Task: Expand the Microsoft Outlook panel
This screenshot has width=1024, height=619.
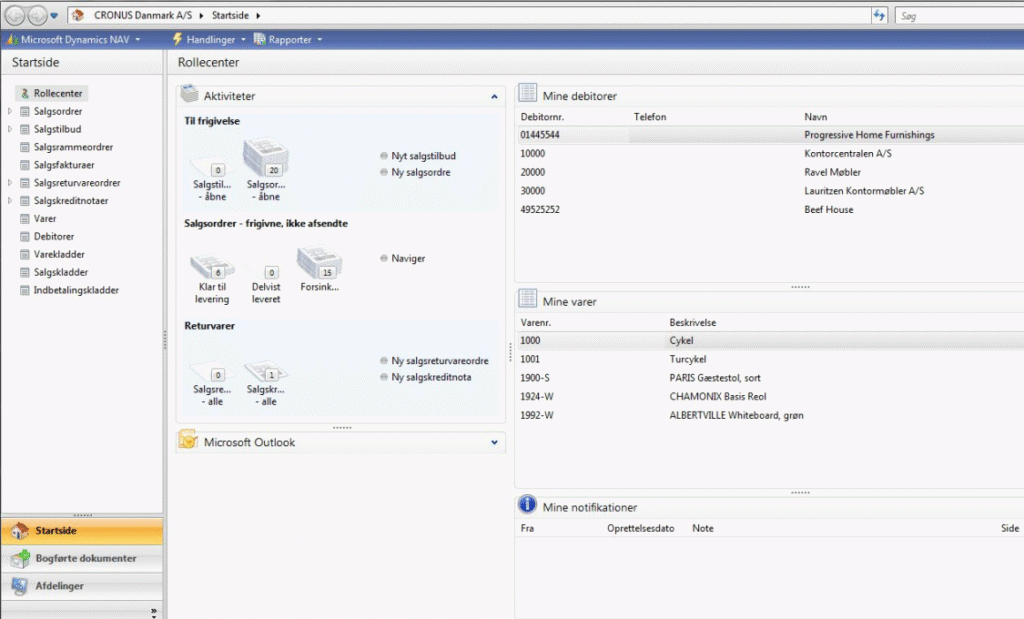Action: [x=494, y=443]
